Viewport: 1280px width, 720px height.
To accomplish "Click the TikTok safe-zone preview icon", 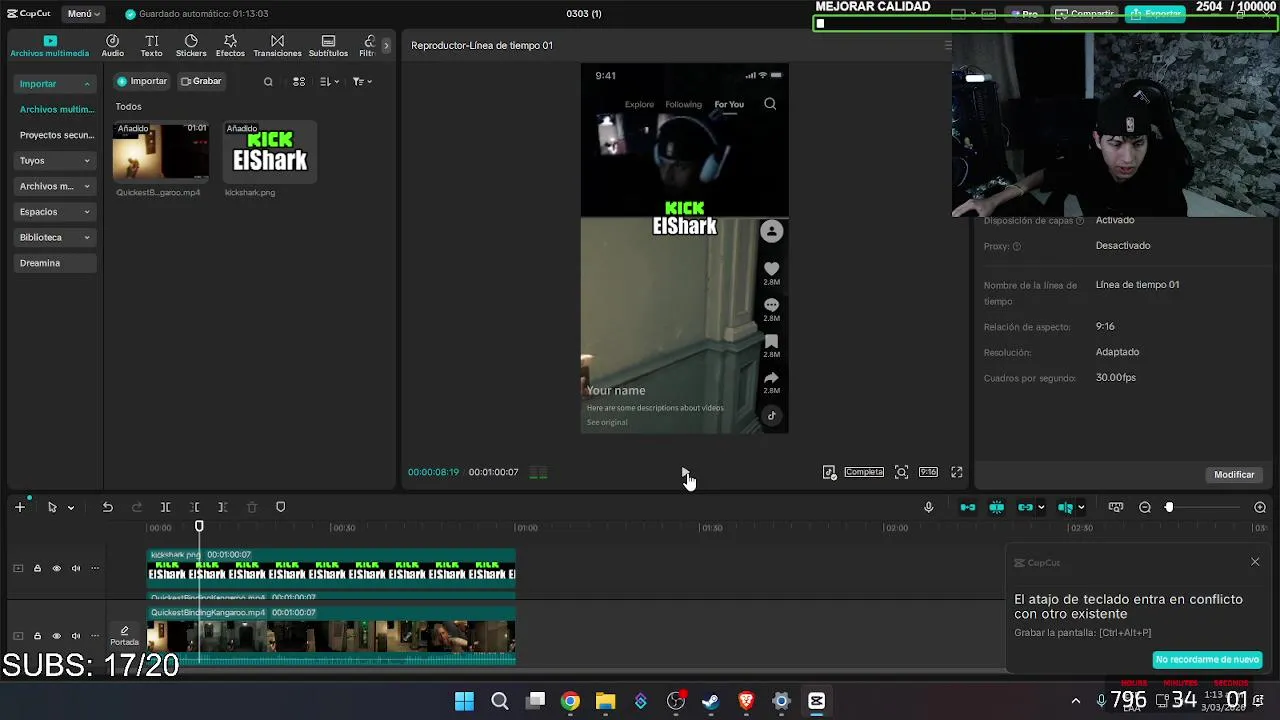I will 829,472.
